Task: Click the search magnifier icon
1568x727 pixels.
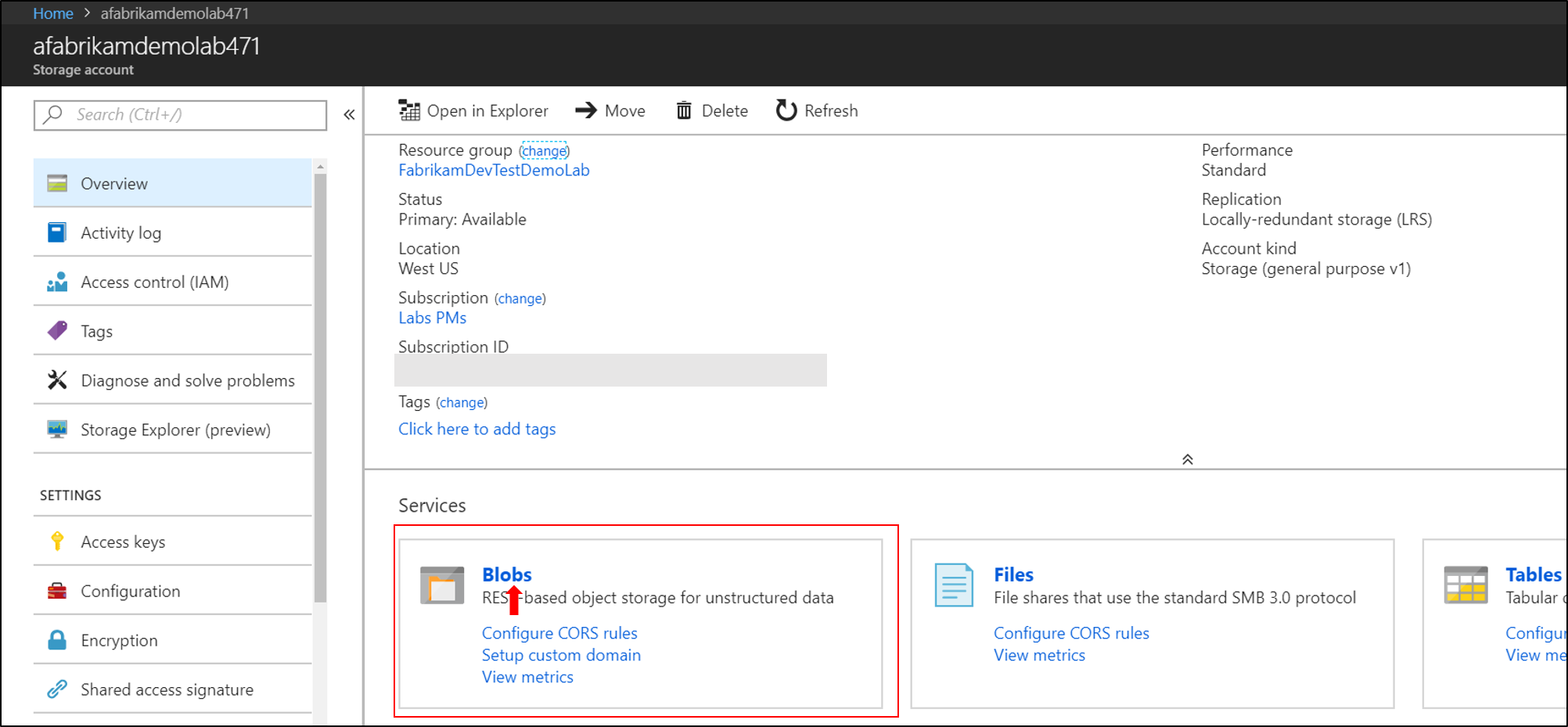Action: pos(52,114)
